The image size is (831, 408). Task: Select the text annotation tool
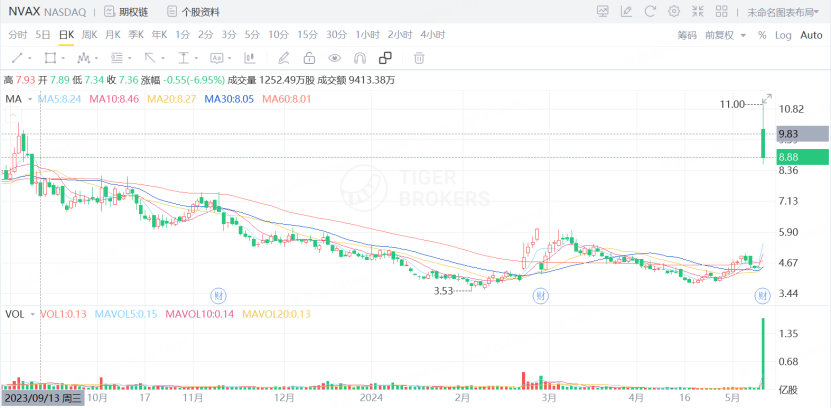(x=217, y=57)
